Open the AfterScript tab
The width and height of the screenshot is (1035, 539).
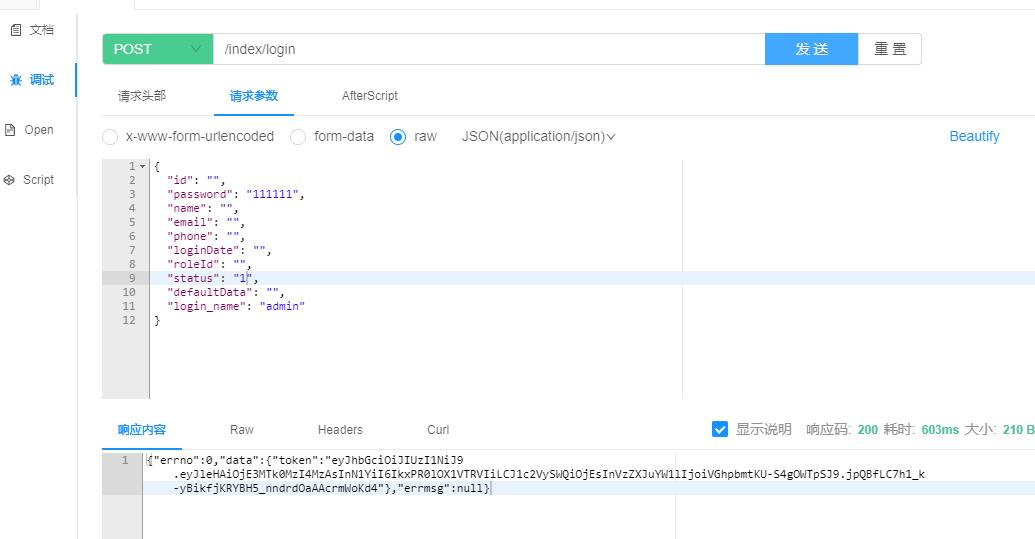point(369,96)
